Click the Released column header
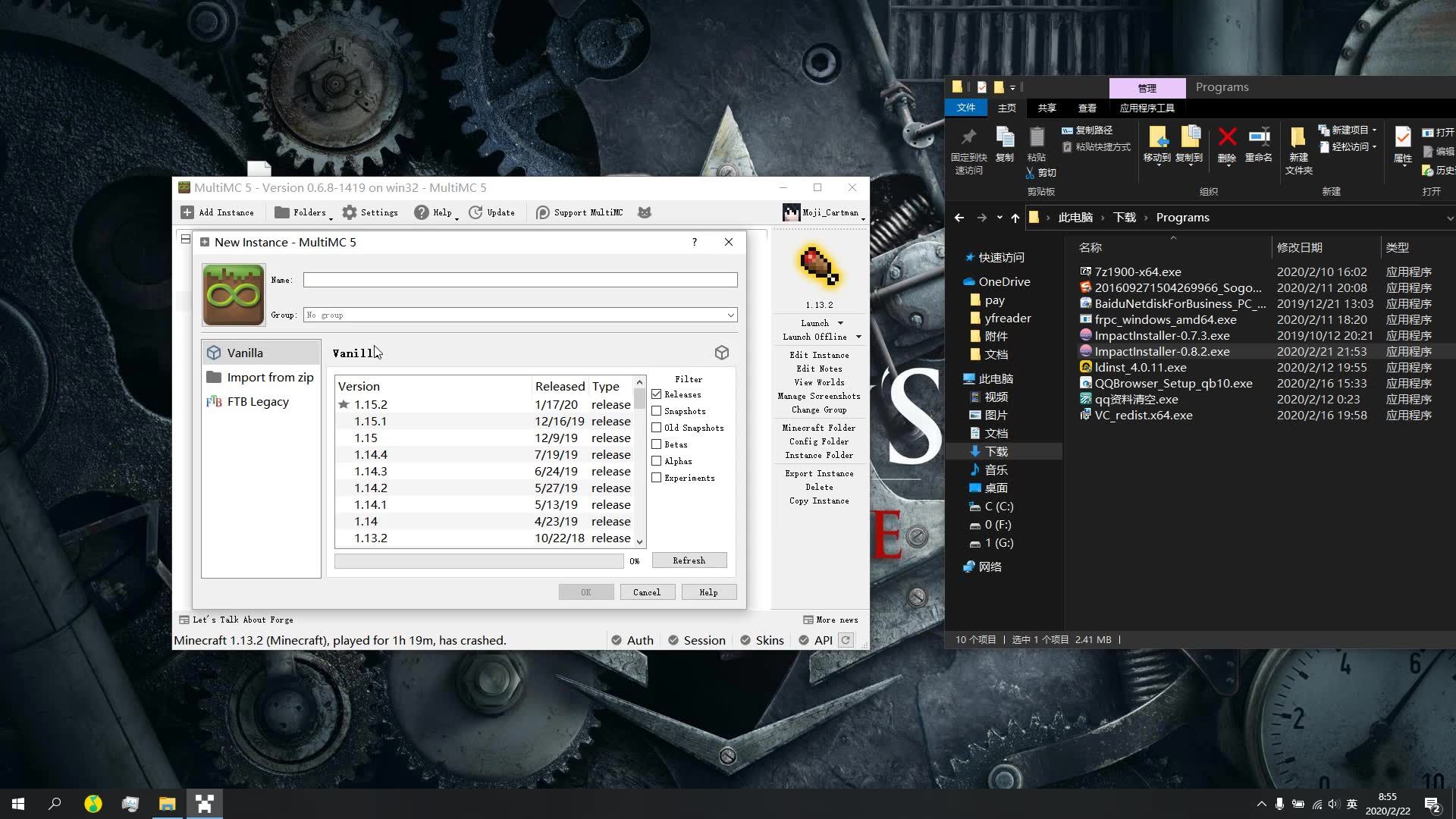 (560, 386)
